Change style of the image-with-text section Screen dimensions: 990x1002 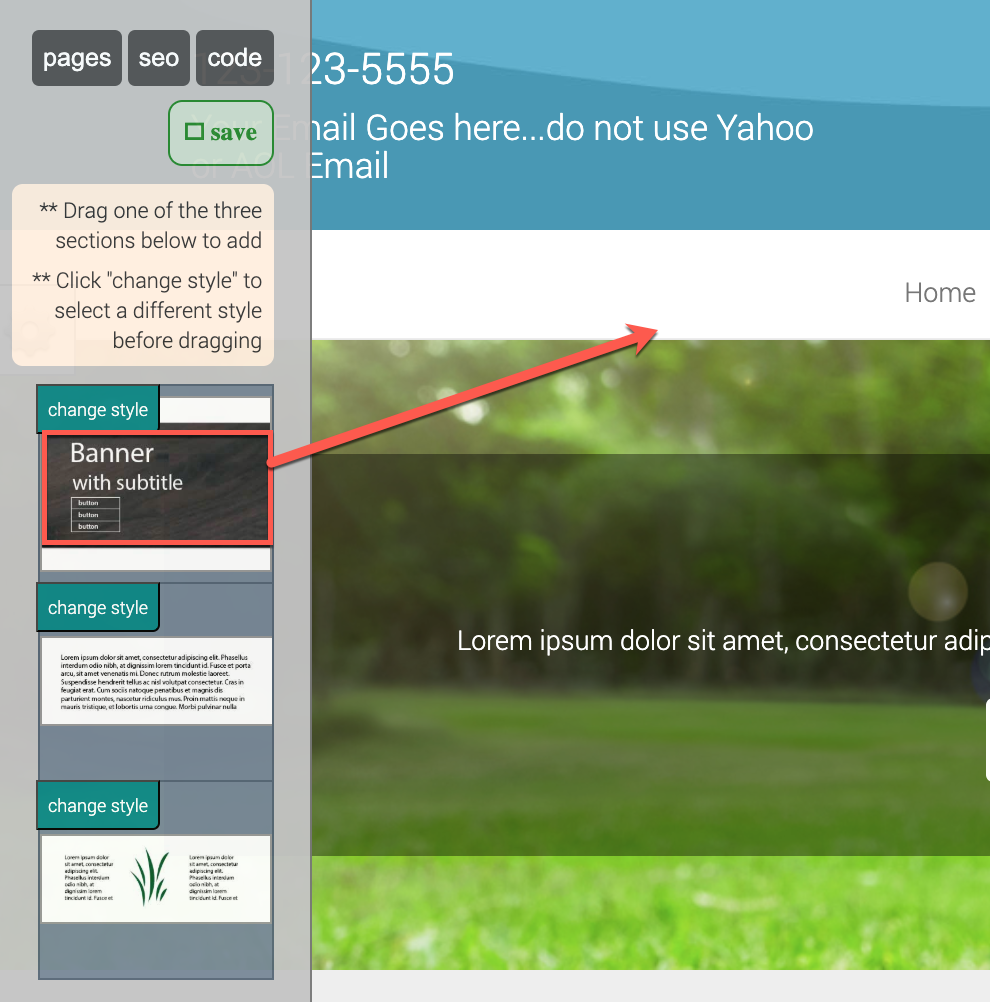(x=98, y=805)
